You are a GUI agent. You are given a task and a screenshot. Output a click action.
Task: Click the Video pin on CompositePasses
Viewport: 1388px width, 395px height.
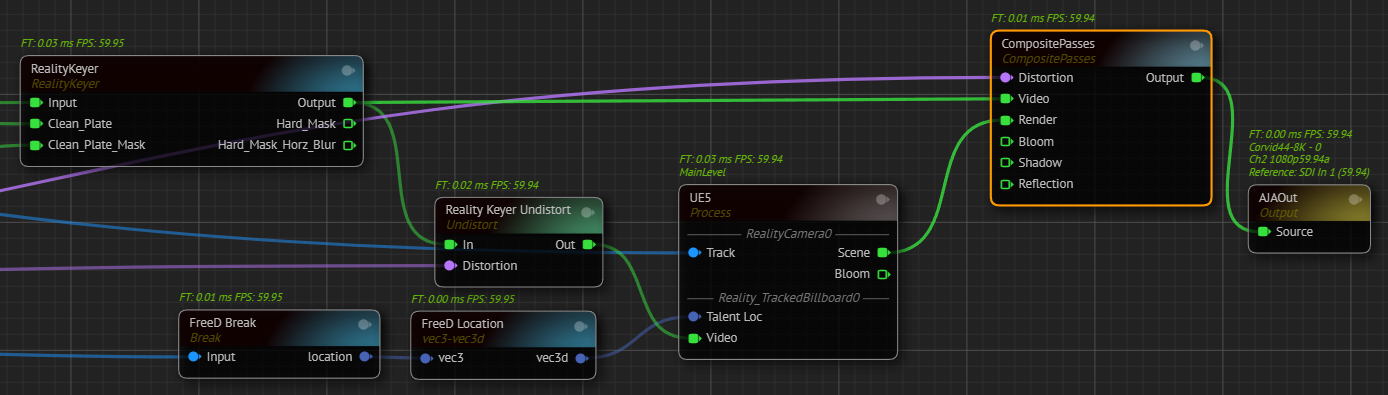coord(1006,99)
